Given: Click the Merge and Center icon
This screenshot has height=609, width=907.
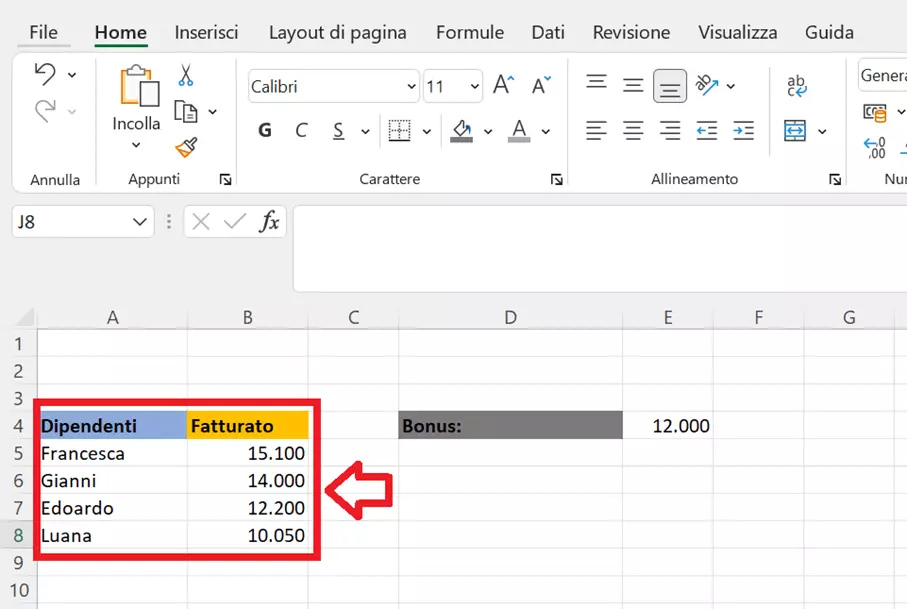Looking at the screenshot, I should (795, 131).
